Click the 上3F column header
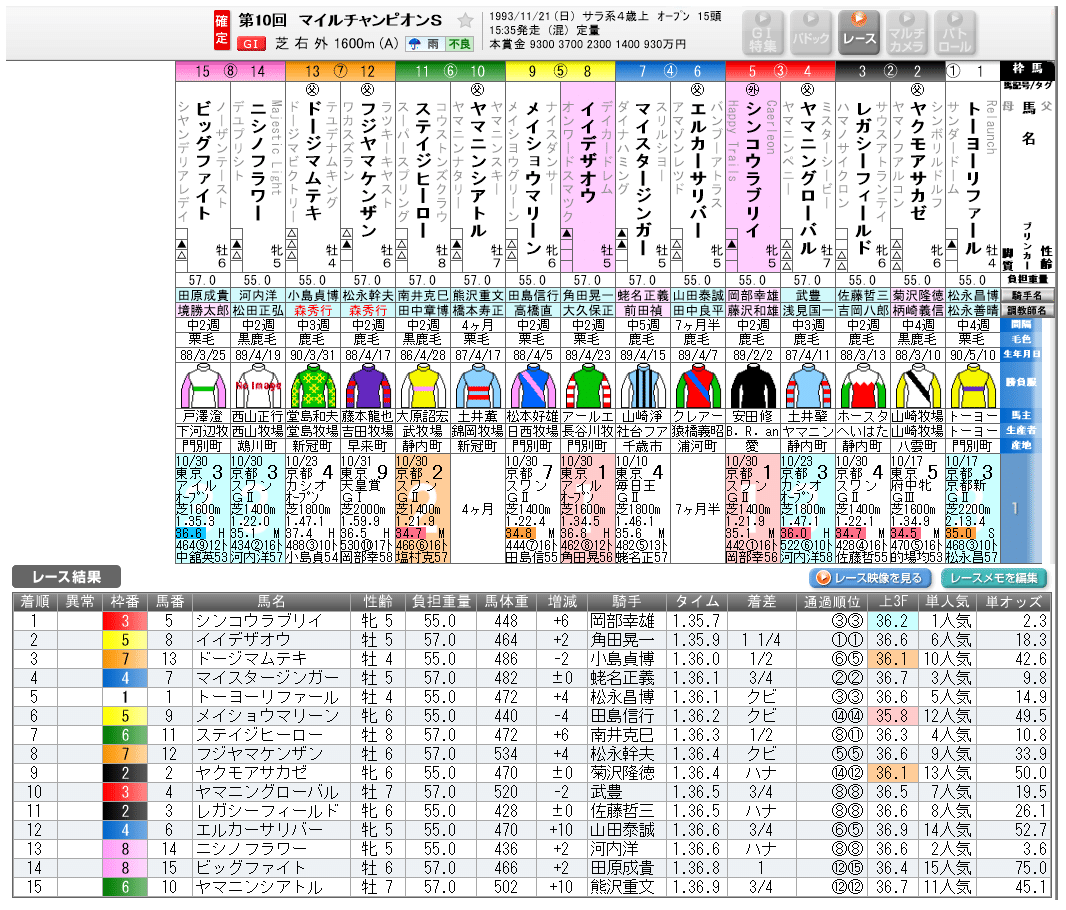Viewport: 1066px width, 910px height. point(893,601)
